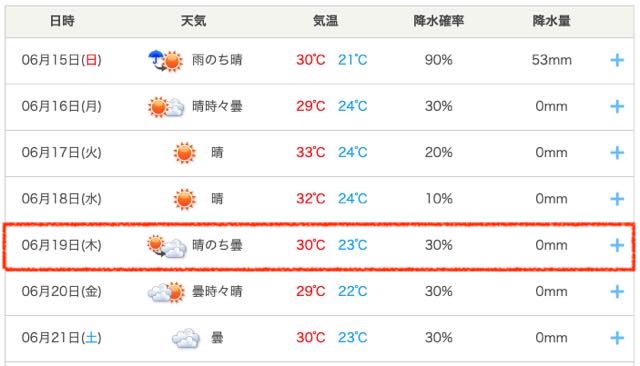Expand the 06月15日 row with plus

tap(617, 60)
